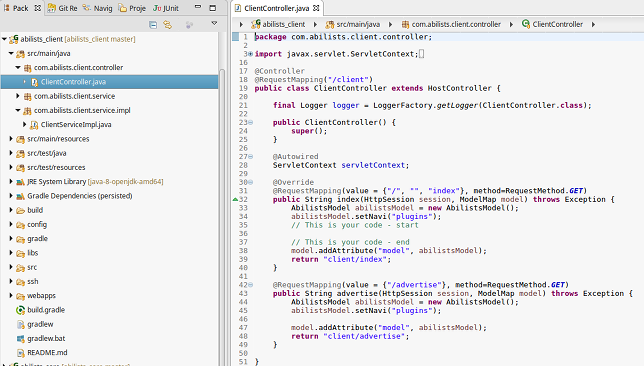Close the ClientController.java editor tab
This screenshot has width=644, height=366.
point(316,8)
